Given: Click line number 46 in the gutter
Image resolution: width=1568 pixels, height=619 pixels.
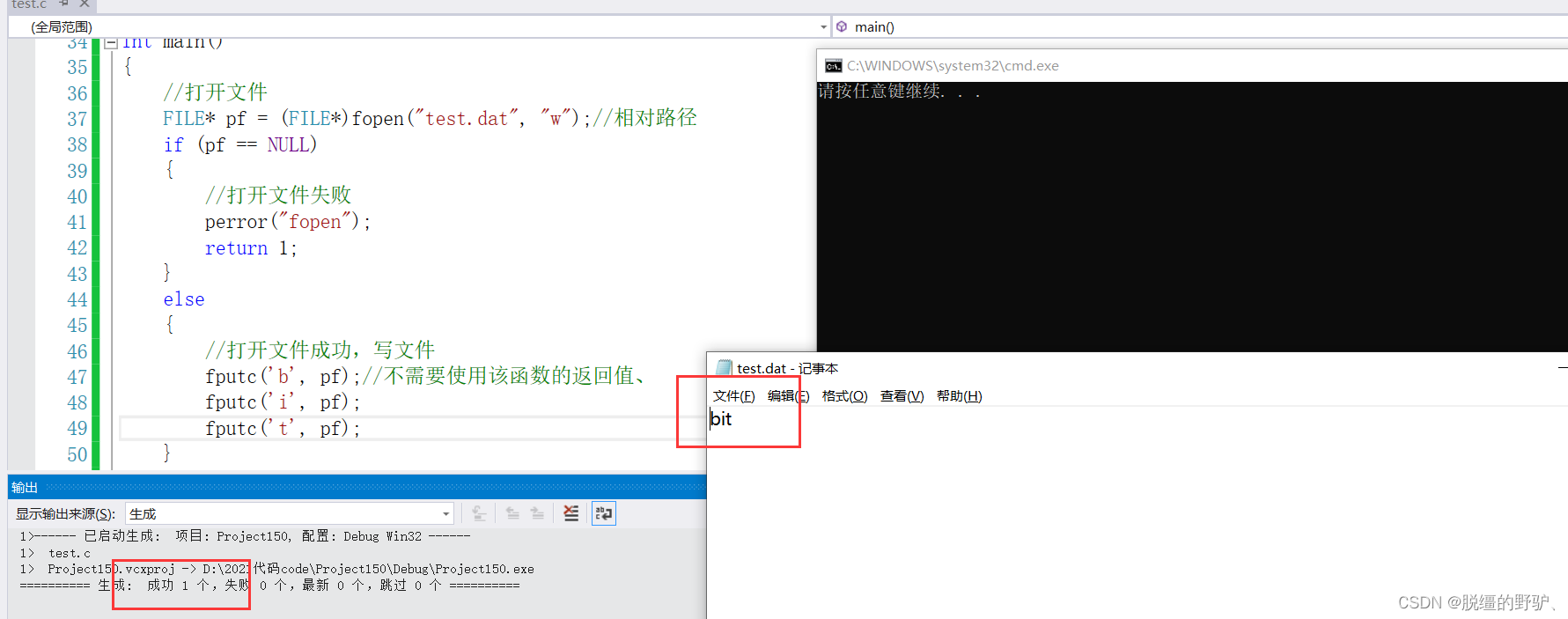Looking at the screenshot, I should click(77, 351).
